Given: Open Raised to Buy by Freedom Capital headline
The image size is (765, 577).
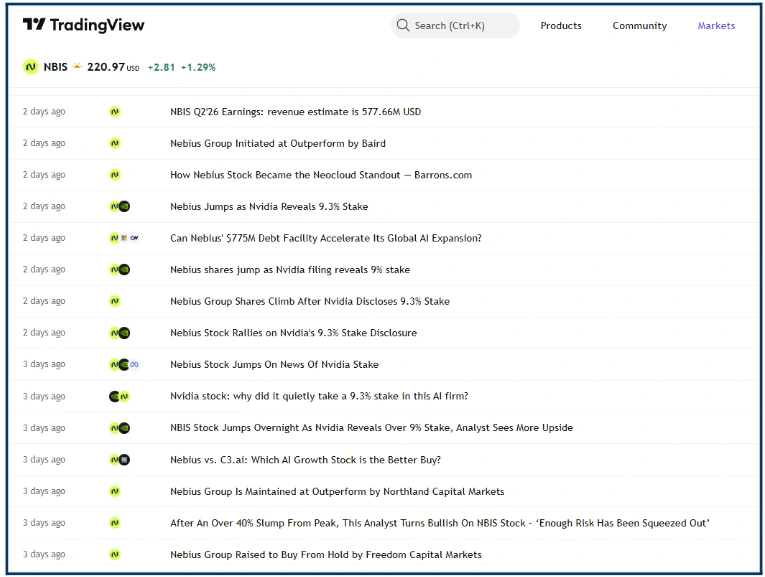Looking at the screenshot, I should point(326,555).
